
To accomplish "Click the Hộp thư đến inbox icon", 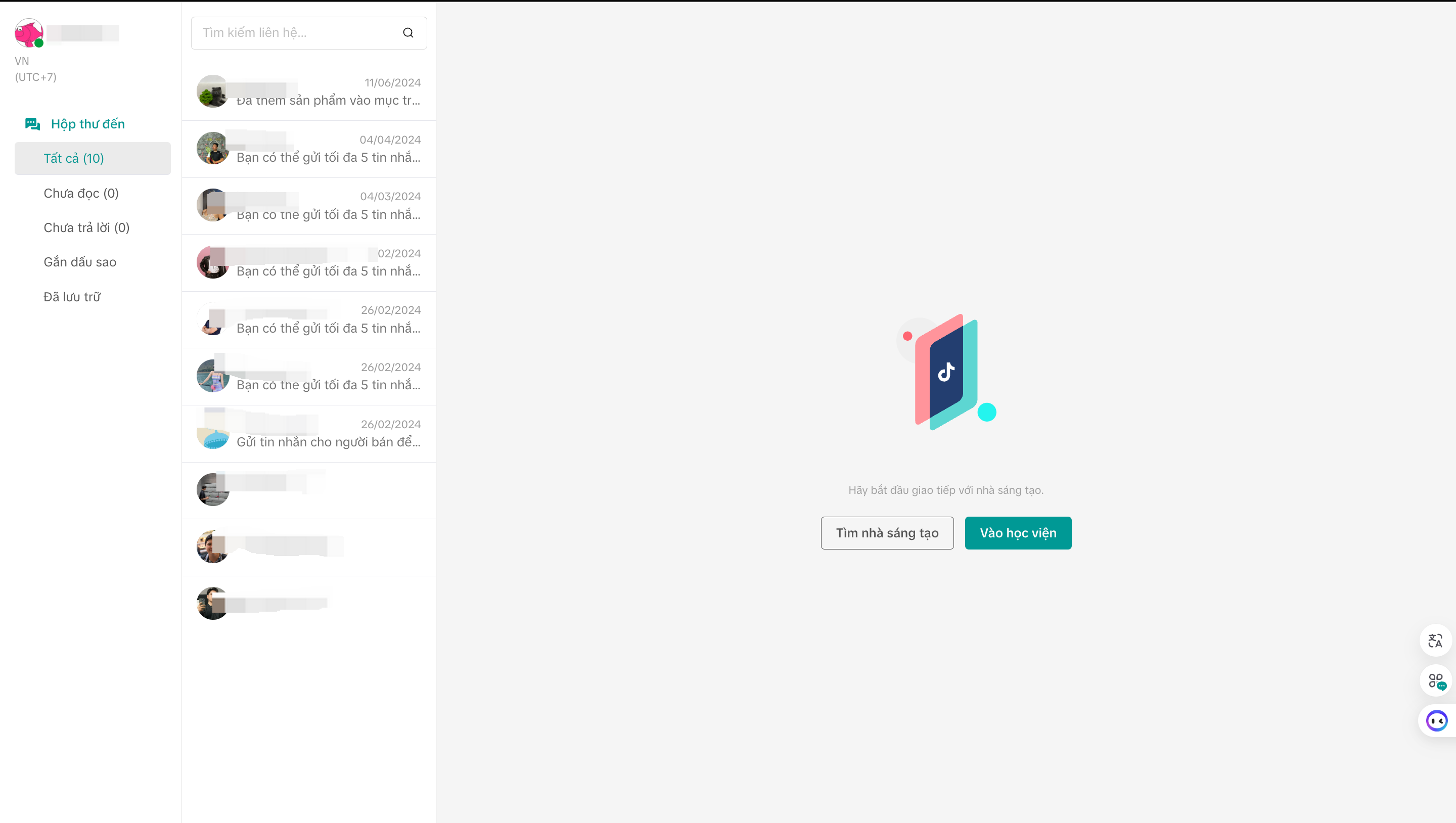I will tap(32, 124).
